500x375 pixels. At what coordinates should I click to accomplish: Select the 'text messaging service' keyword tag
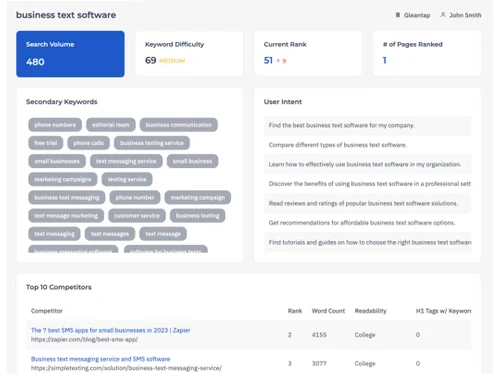(x=126, y=161)
